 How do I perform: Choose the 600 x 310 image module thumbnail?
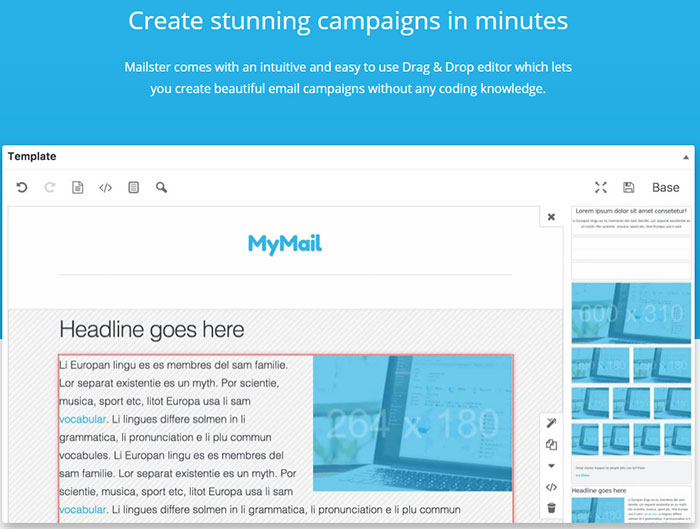[631, 313]
